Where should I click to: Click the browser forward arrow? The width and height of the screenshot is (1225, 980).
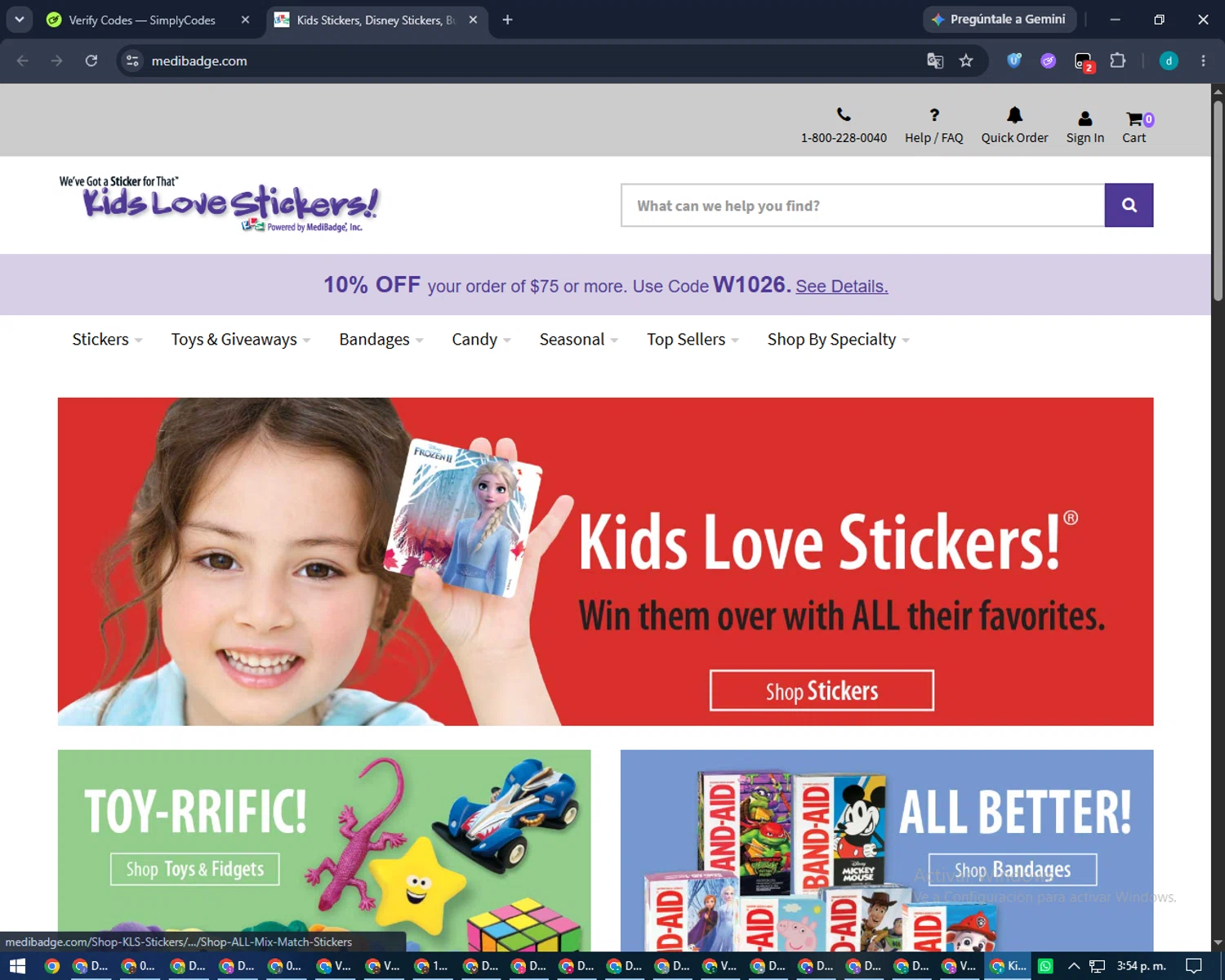[56, 60]
